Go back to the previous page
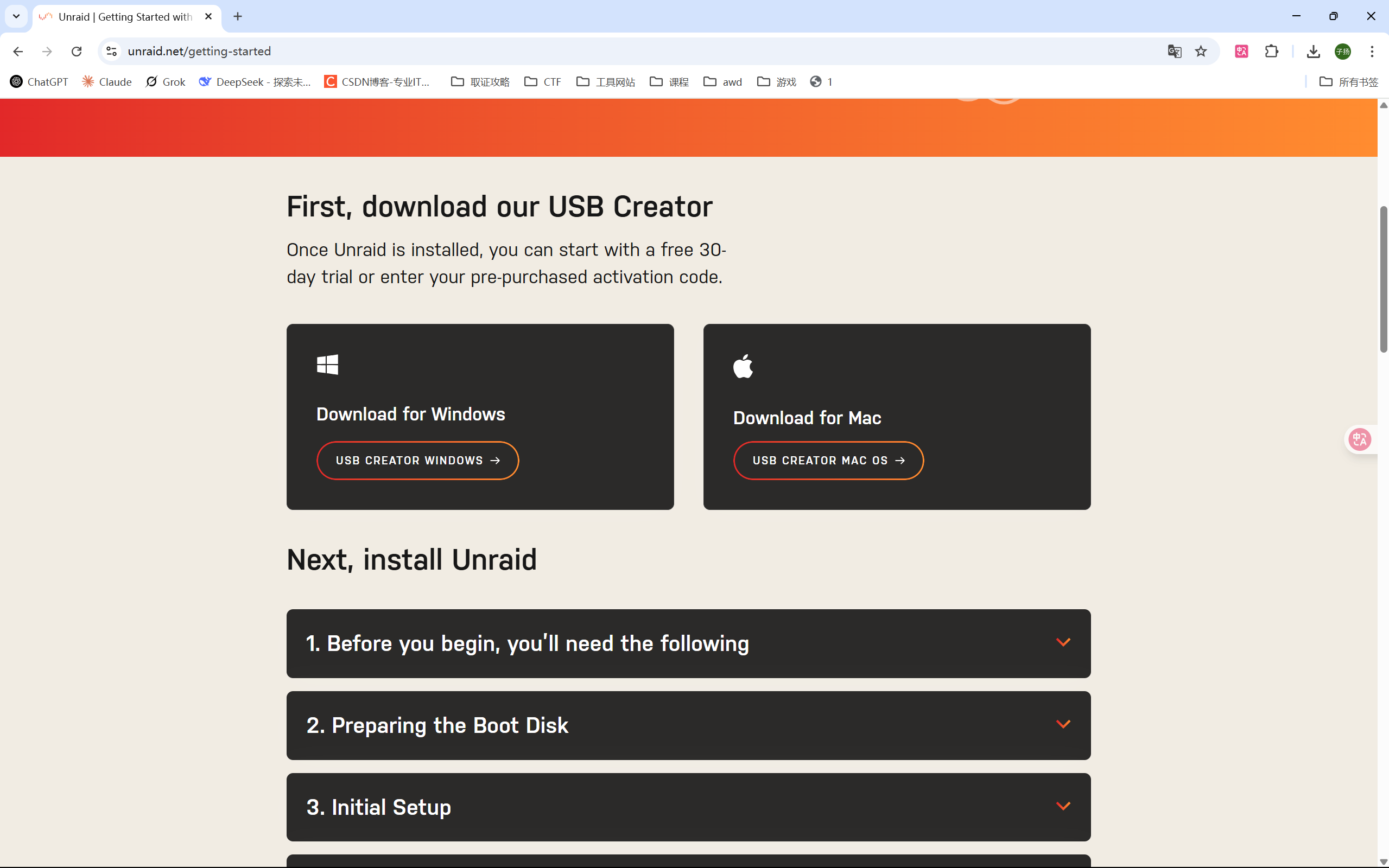This screenshot has width=1389, height=868. (x=18, y=52)
